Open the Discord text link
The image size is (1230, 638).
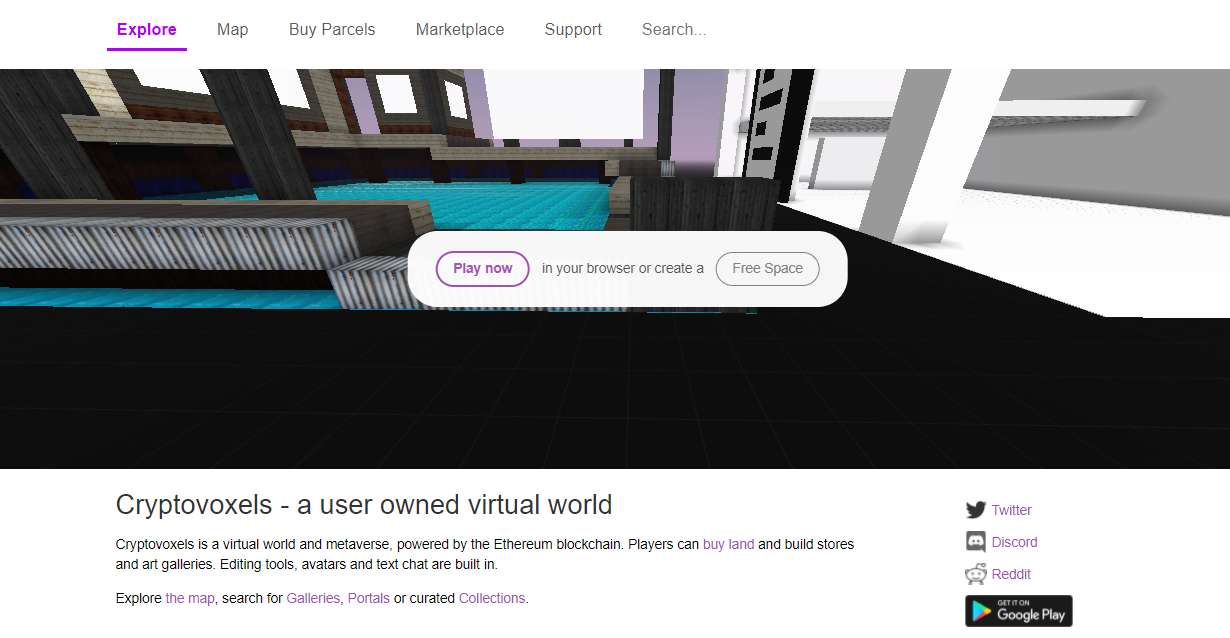(1014, 542)
